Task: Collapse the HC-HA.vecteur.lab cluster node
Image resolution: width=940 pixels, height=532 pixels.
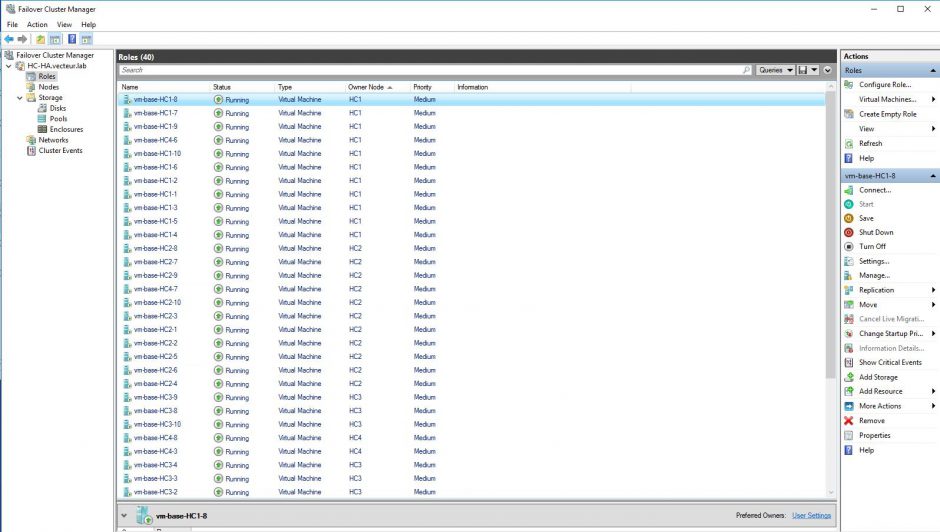Action: (9, 66)
